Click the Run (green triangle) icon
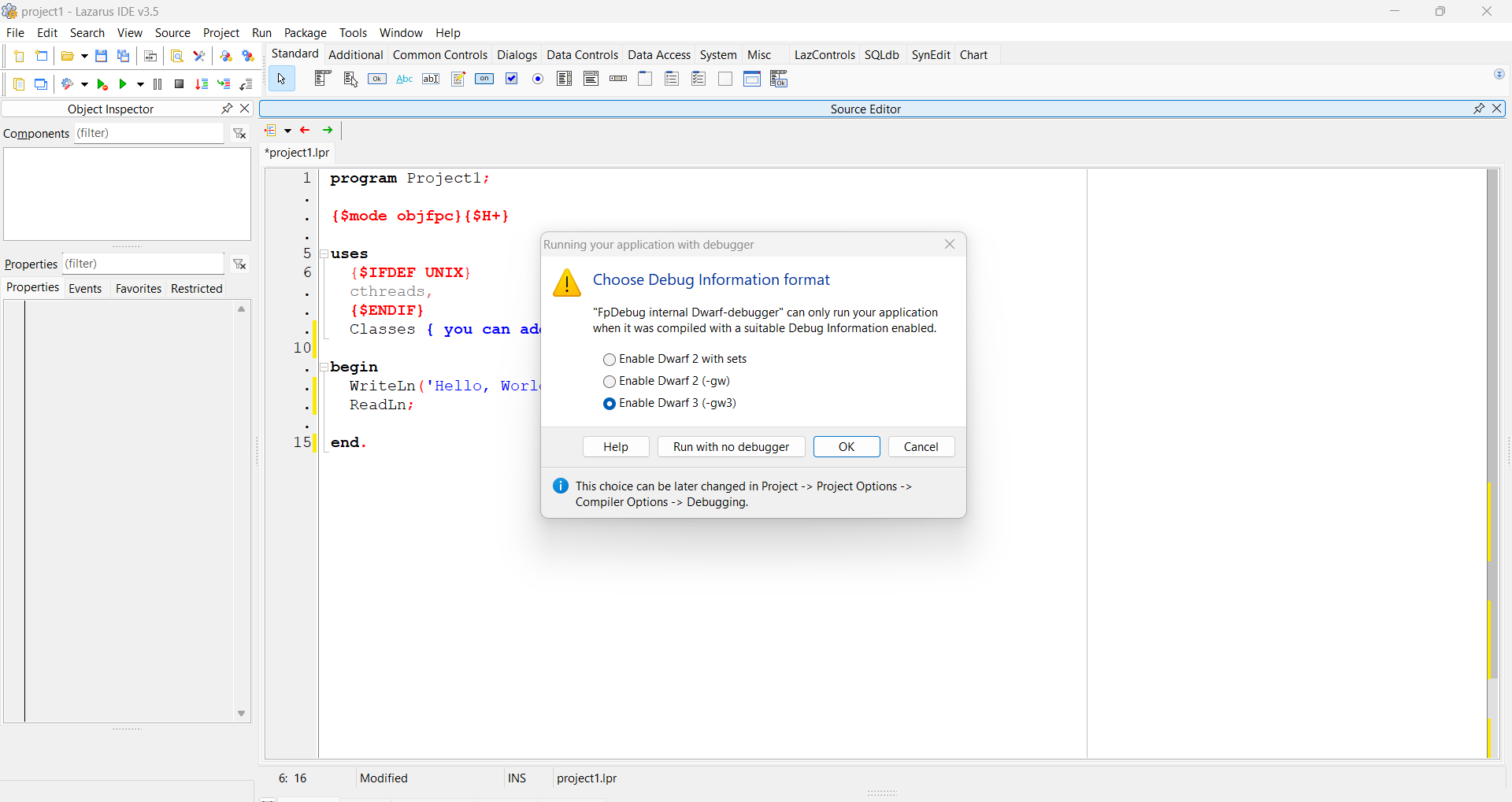This screenshot has width=1512, height=802. [124, 84]
